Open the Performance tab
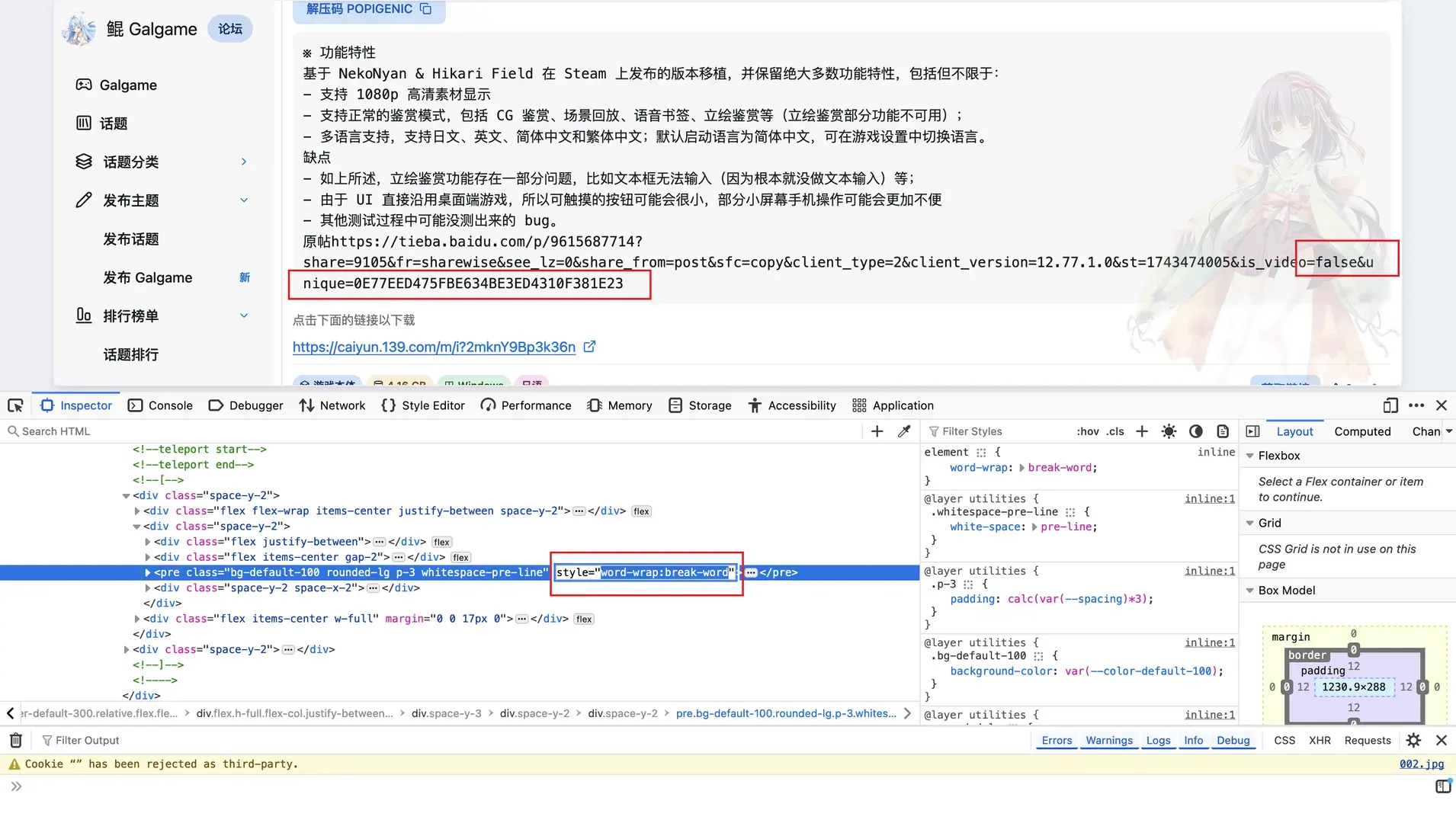1456x823 pixels. 526,405
